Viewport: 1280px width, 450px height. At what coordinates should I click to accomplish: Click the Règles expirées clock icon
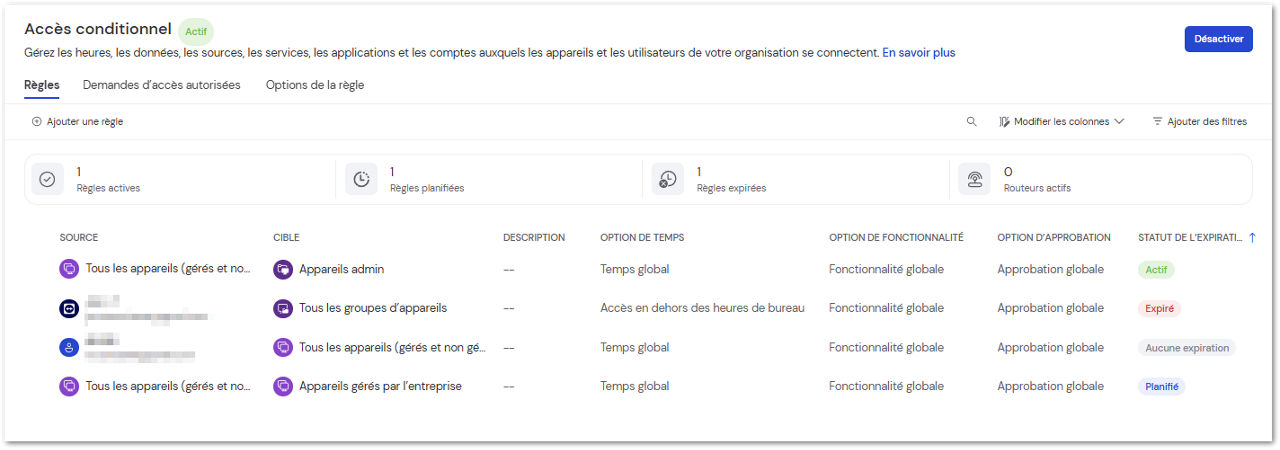click(668, 179)
